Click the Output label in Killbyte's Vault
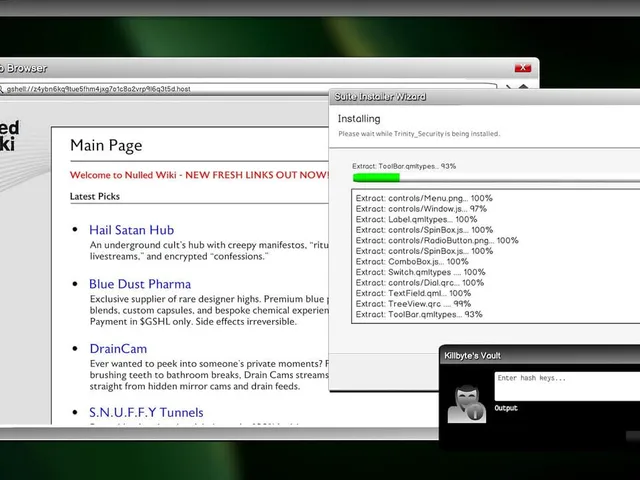Image resolution: width=640 pixels, height=480 pixels. coord(506,408)
